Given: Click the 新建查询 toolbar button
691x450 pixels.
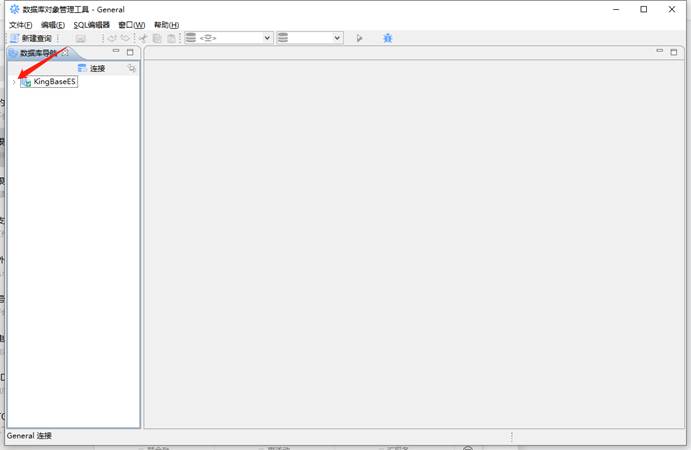Looking at the screenshot, I should (x=31, y=38).
